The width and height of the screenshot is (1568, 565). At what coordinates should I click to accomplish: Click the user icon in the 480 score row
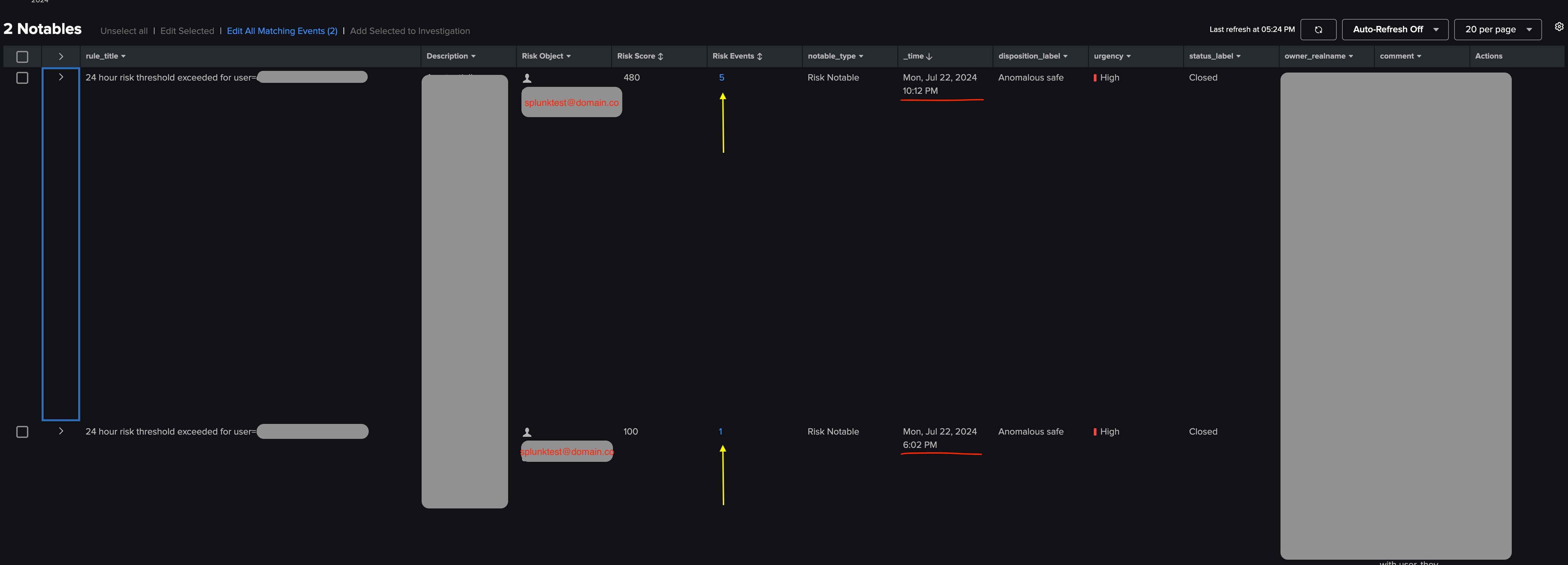(x=527, y=78)
